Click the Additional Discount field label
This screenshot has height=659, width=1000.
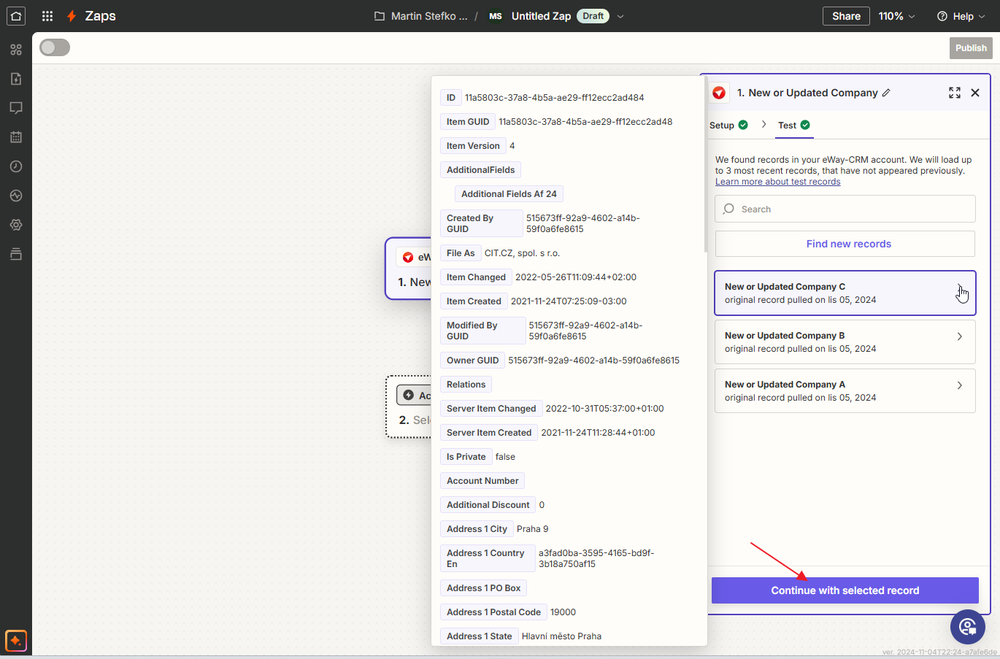point(488,505)
